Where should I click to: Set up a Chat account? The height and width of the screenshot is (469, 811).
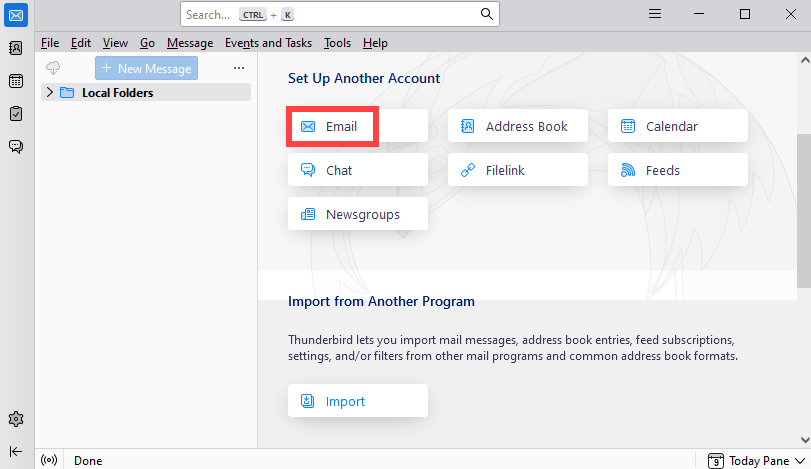point(358,170)
